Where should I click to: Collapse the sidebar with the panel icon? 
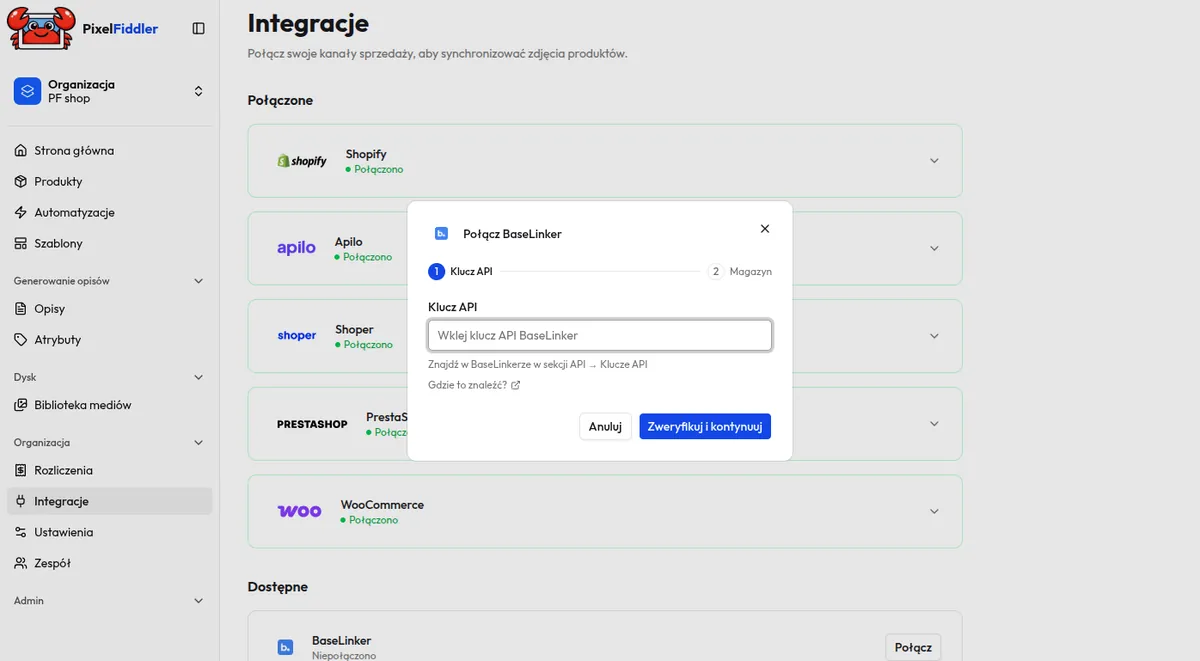click(198, 29)
